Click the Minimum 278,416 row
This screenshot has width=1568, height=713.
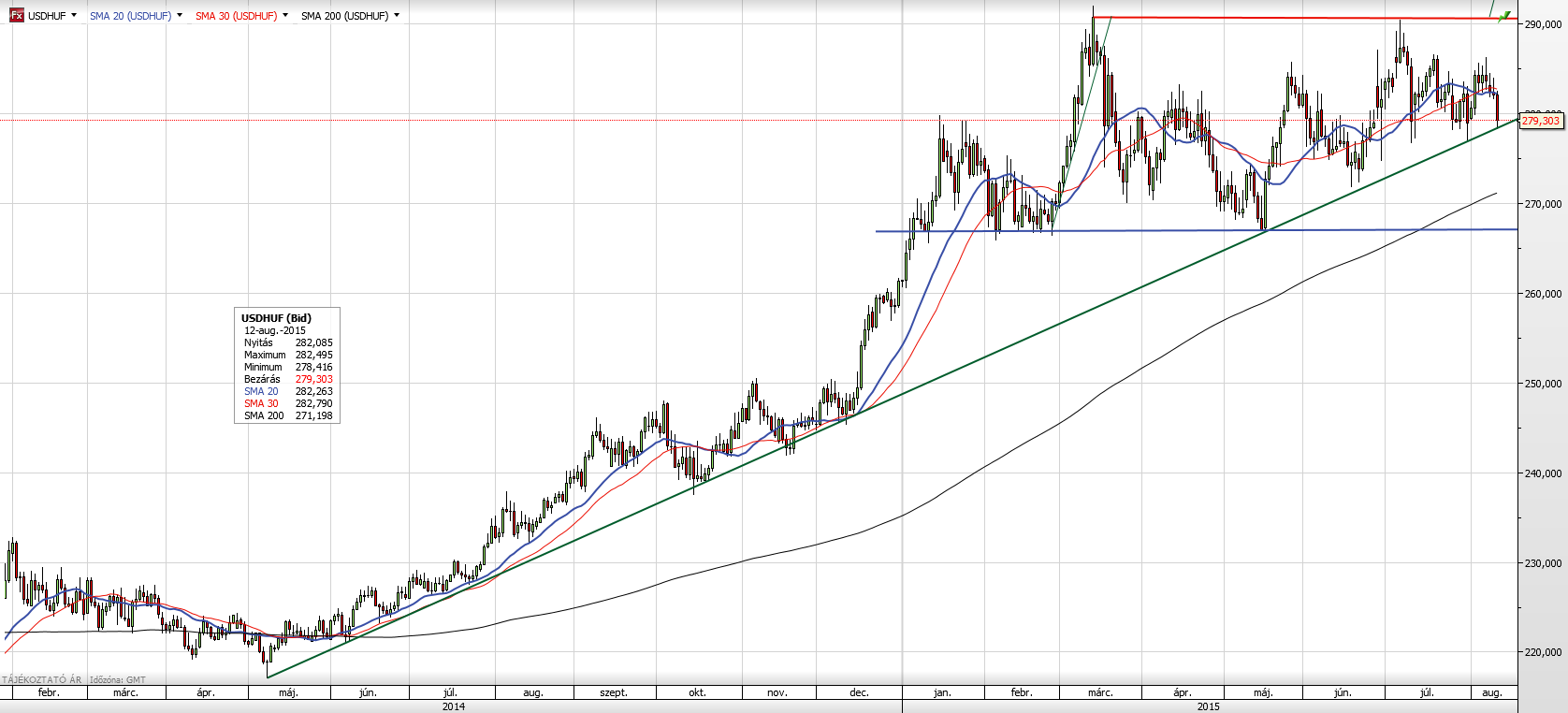[288, 367]
